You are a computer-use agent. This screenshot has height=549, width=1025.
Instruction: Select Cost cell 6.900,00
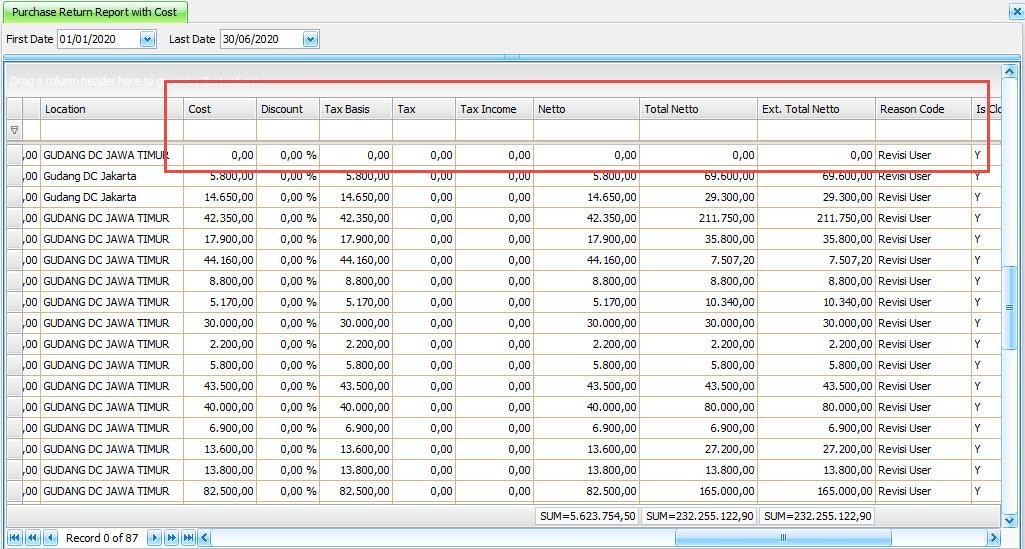[x=220, y=428]
